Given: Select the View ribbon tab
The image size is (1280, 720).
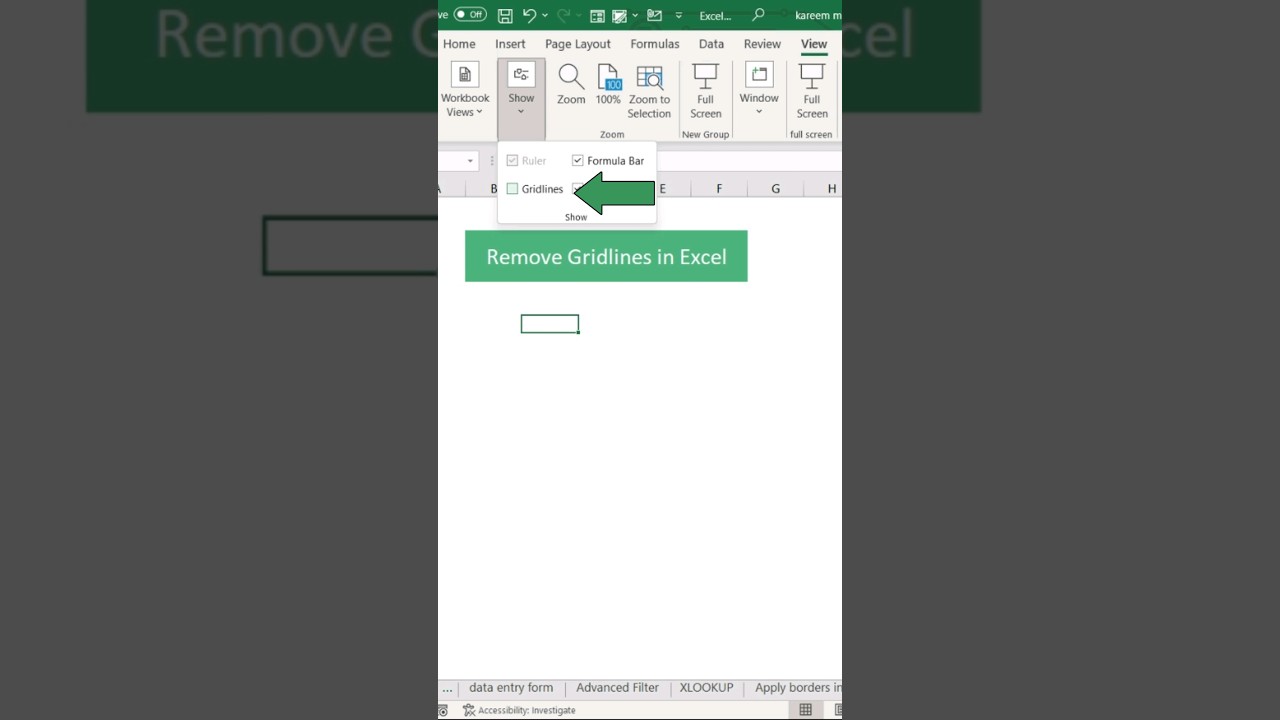Looking at the screenshot, I should click(814, 44).
